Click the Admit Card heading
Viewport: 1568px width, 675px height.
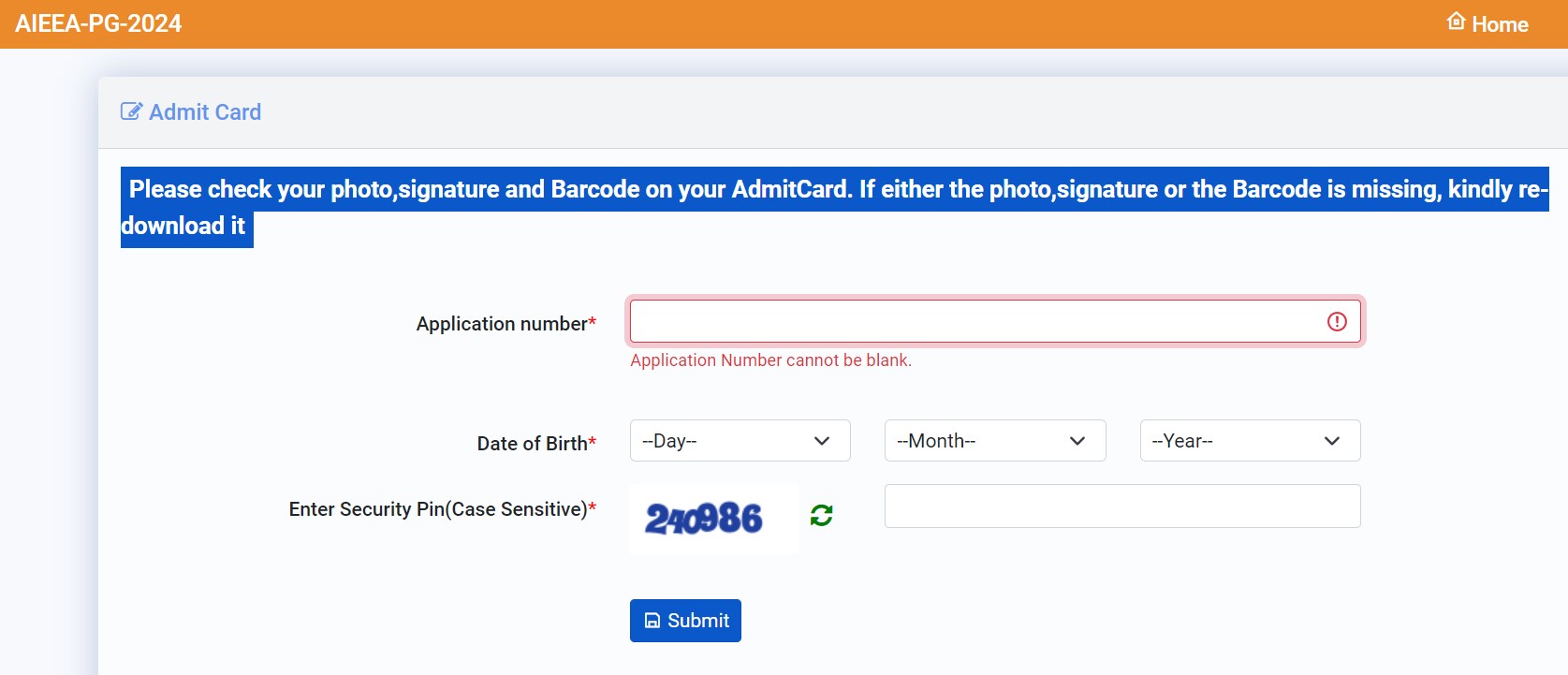pos(205,111)
